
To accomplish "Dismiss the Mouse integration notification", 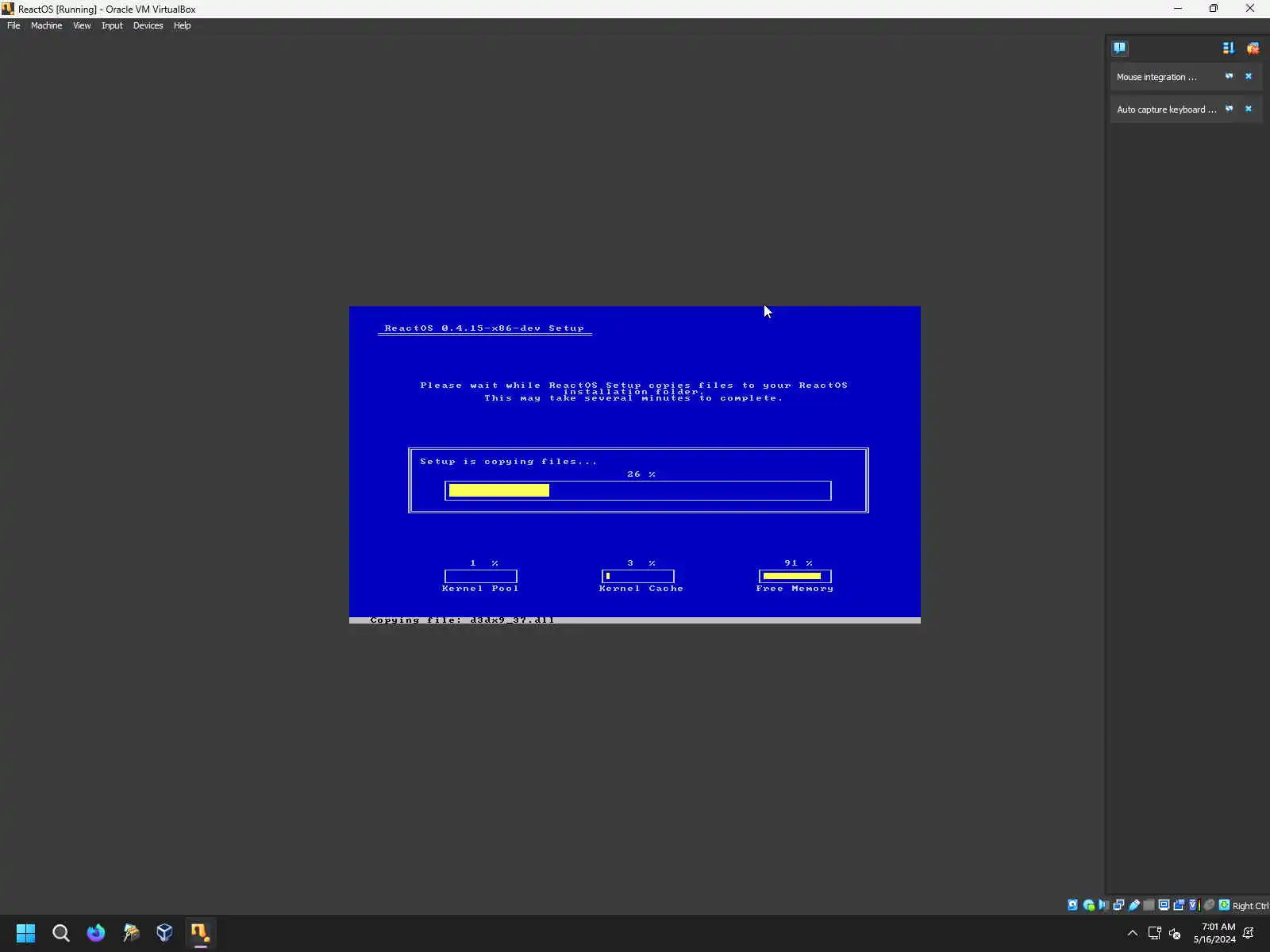I will [1249, 76].
